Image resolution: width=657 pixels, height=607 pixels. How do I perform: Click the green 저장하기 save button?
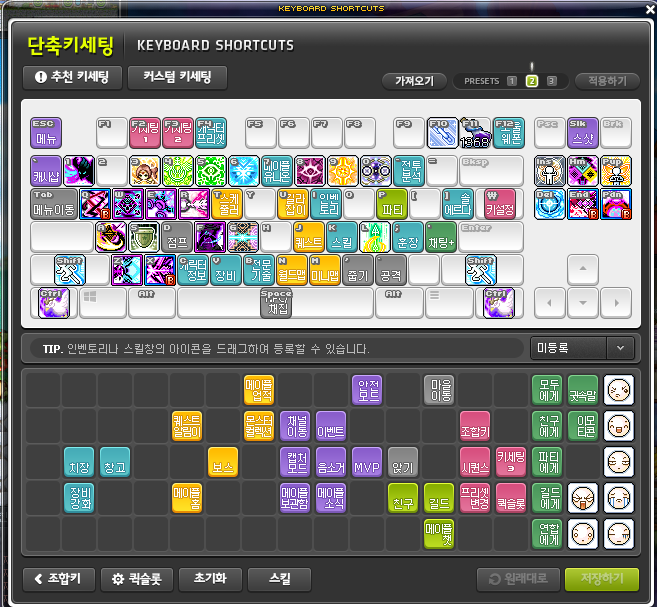pyautogui.click(x=602, y=579)
